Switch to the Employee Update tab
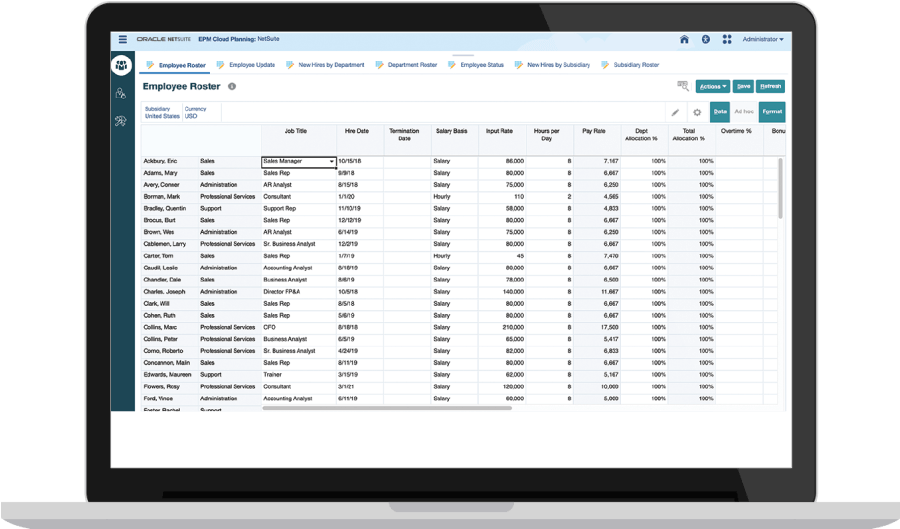Screen dimensions: 900x529 coord(246,65)
